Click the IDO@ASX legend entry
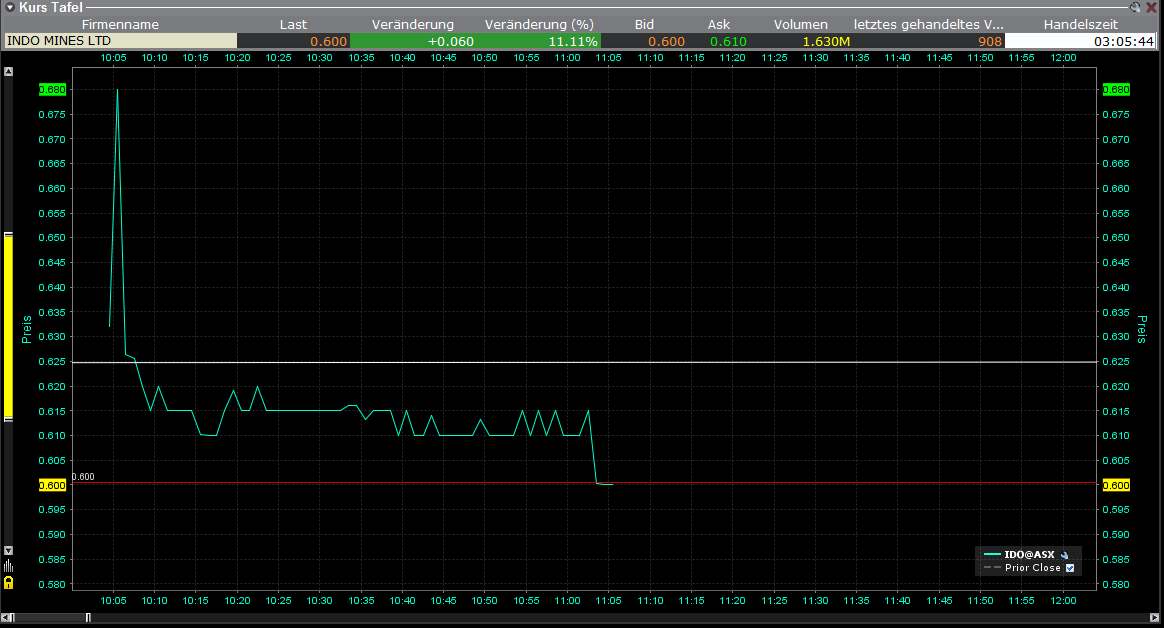Image resolution: width=1164 pixels, height=628 pixels. click(x=1029, y=555)
